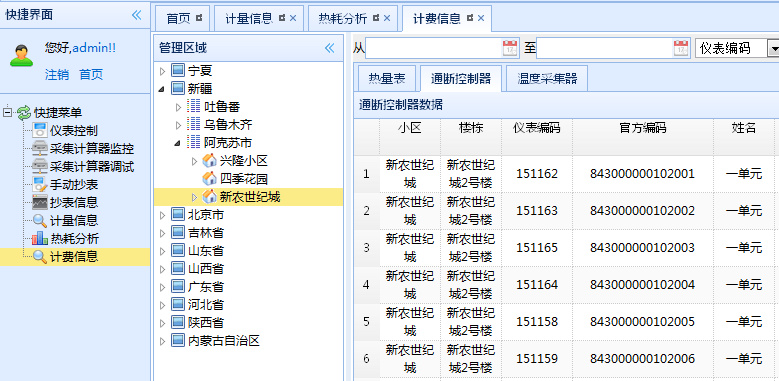
Task: Switch to the 温度采集器 tab
Action: (547, 78)
